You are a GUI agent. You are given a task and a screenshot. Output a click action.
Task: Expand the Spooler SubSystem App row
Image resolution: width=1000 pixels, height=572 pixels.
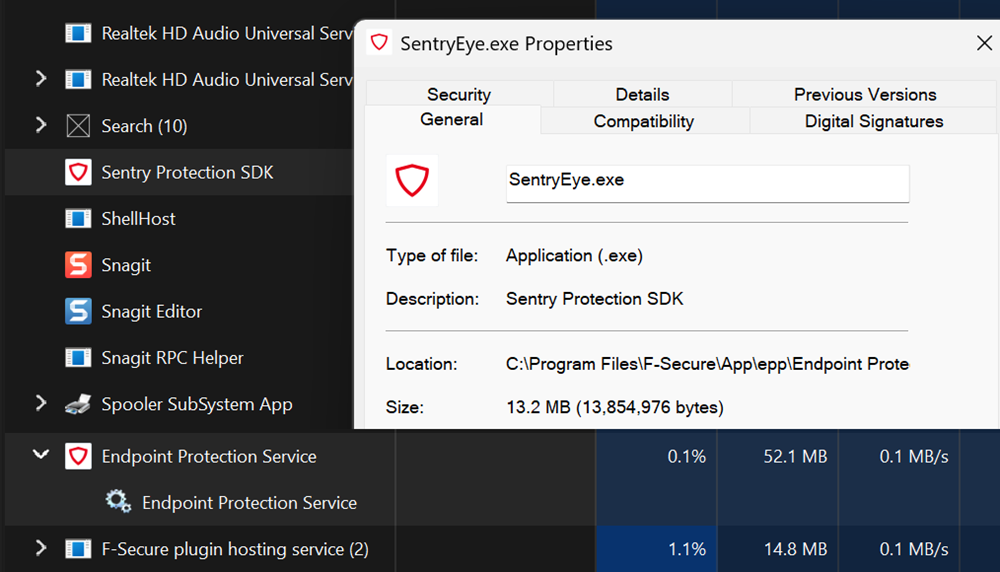(41, 404)
